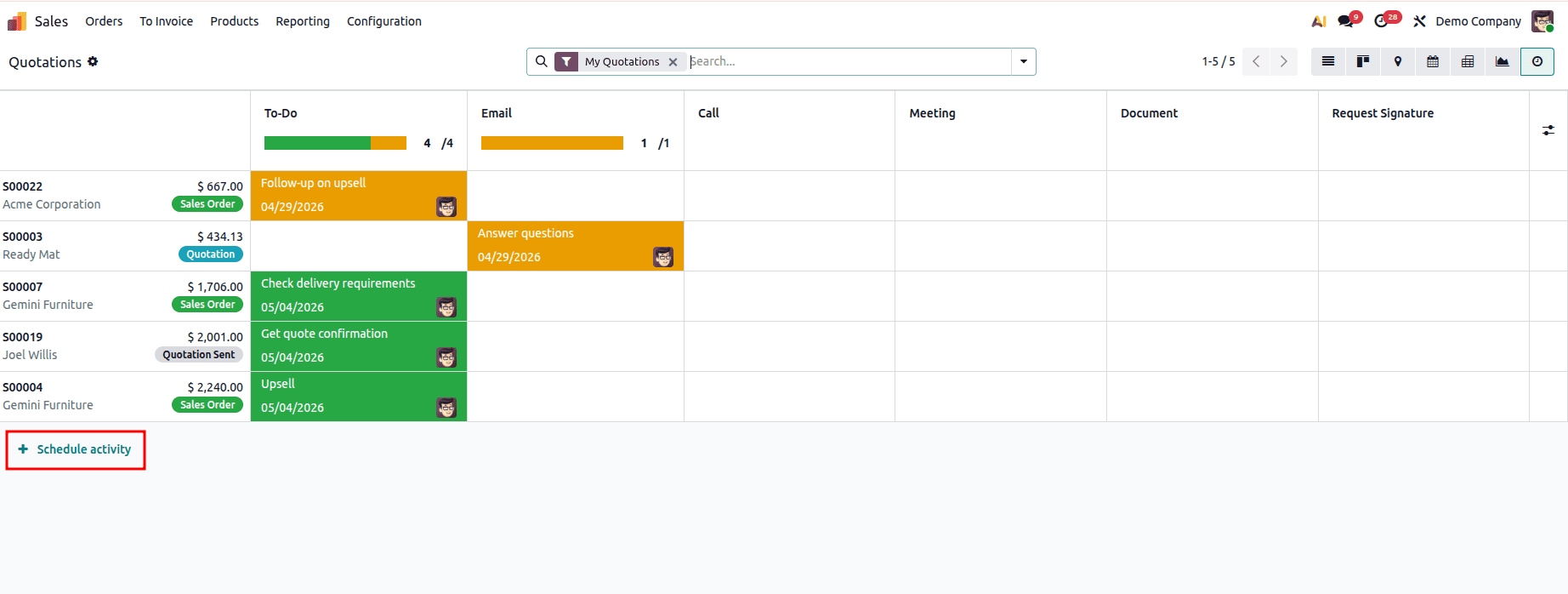Click Schedule activity button
The image size is (1568, 594).
pos(76,449)
